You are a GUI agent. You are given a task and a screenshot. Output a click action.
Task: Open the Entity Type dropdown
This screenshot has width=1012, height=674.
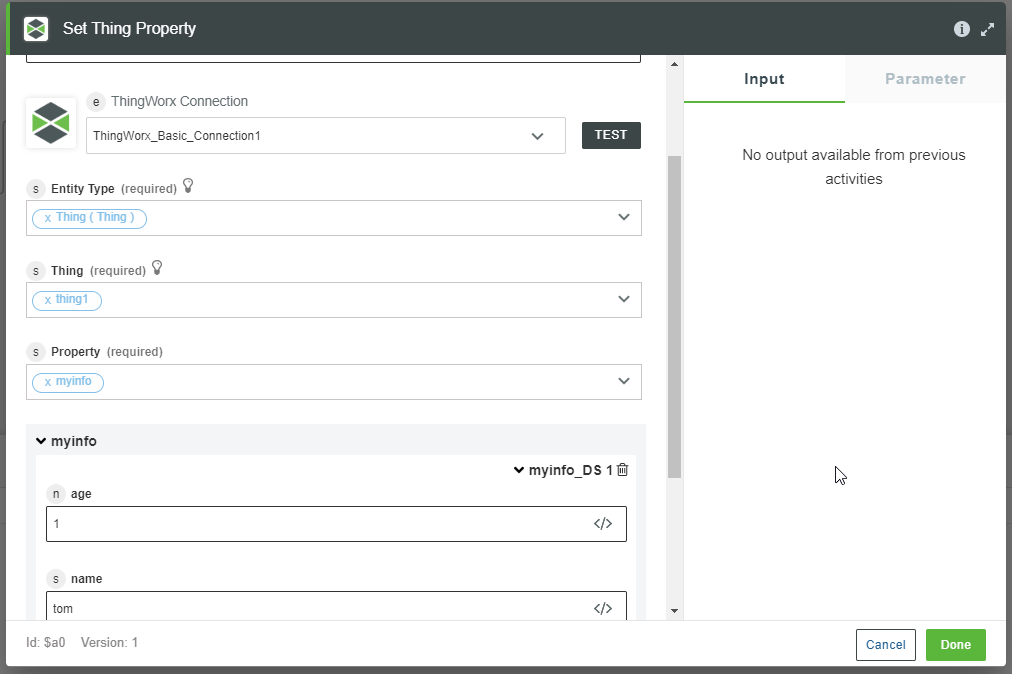tap(624, 217)
